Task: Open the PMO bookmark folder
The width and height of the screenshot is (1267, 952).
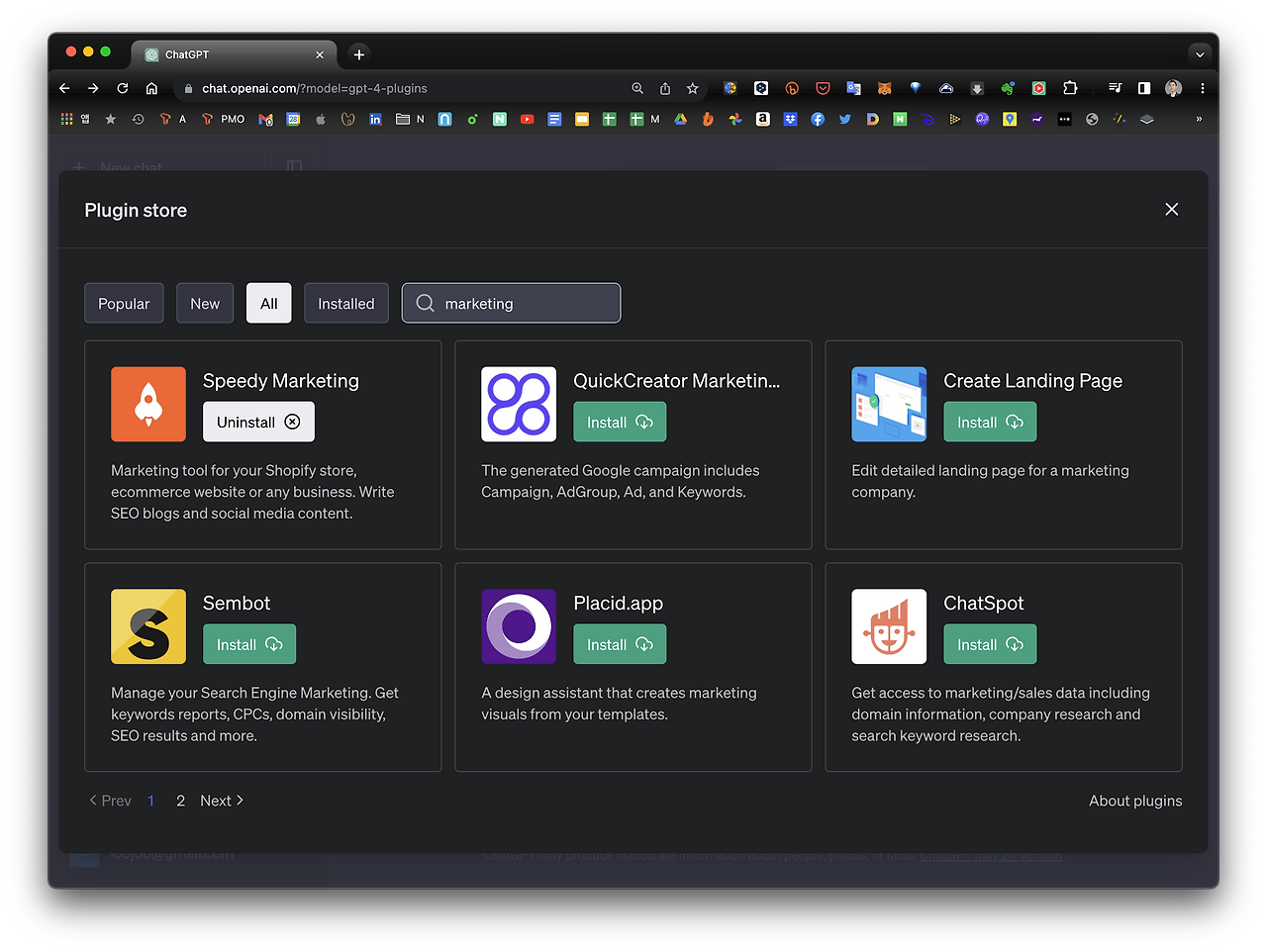Action: tap(223, 119)
